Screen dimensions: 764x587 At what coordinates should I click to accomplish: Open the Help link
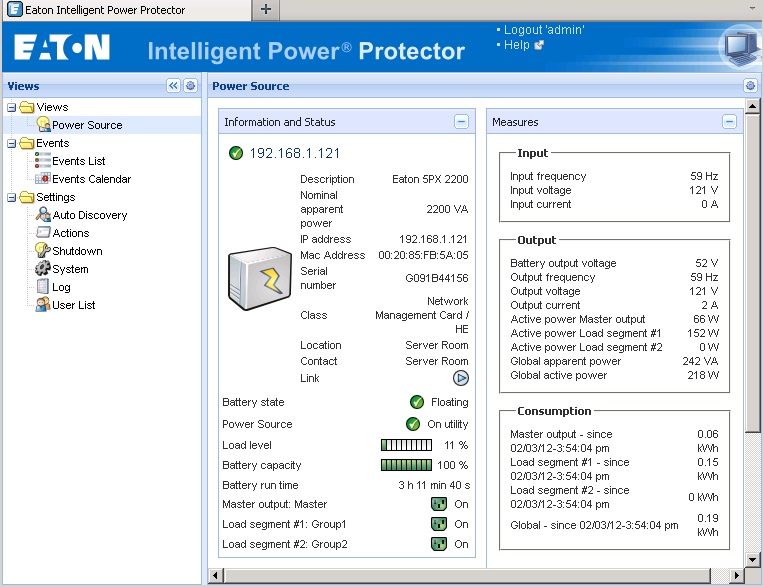click(x=517, y=45)
